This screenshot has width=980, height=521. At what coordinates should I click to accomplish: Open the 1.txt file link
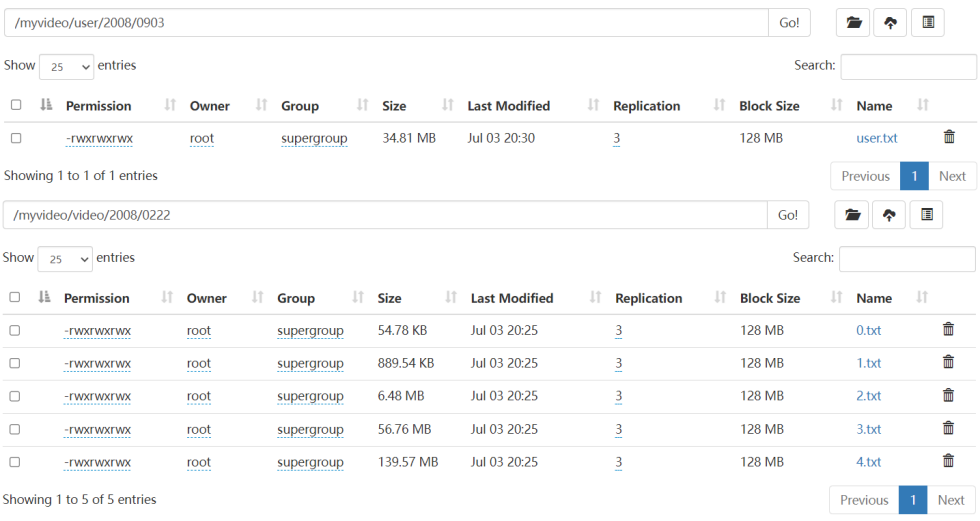pos(868,363)
